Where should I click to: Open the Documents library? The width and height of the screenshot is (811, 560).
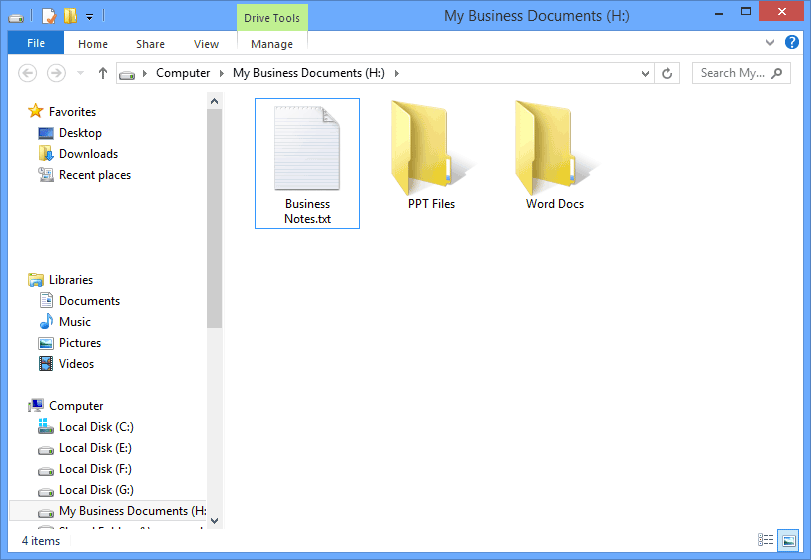(x=89, y=301)
